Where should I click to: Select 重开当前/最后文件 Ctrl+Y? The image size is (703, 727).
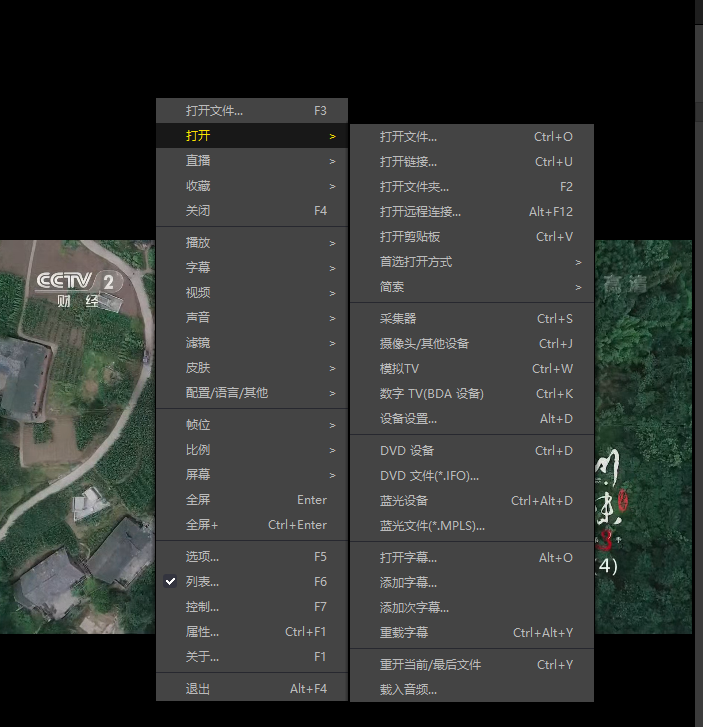[x=472, y=665]
